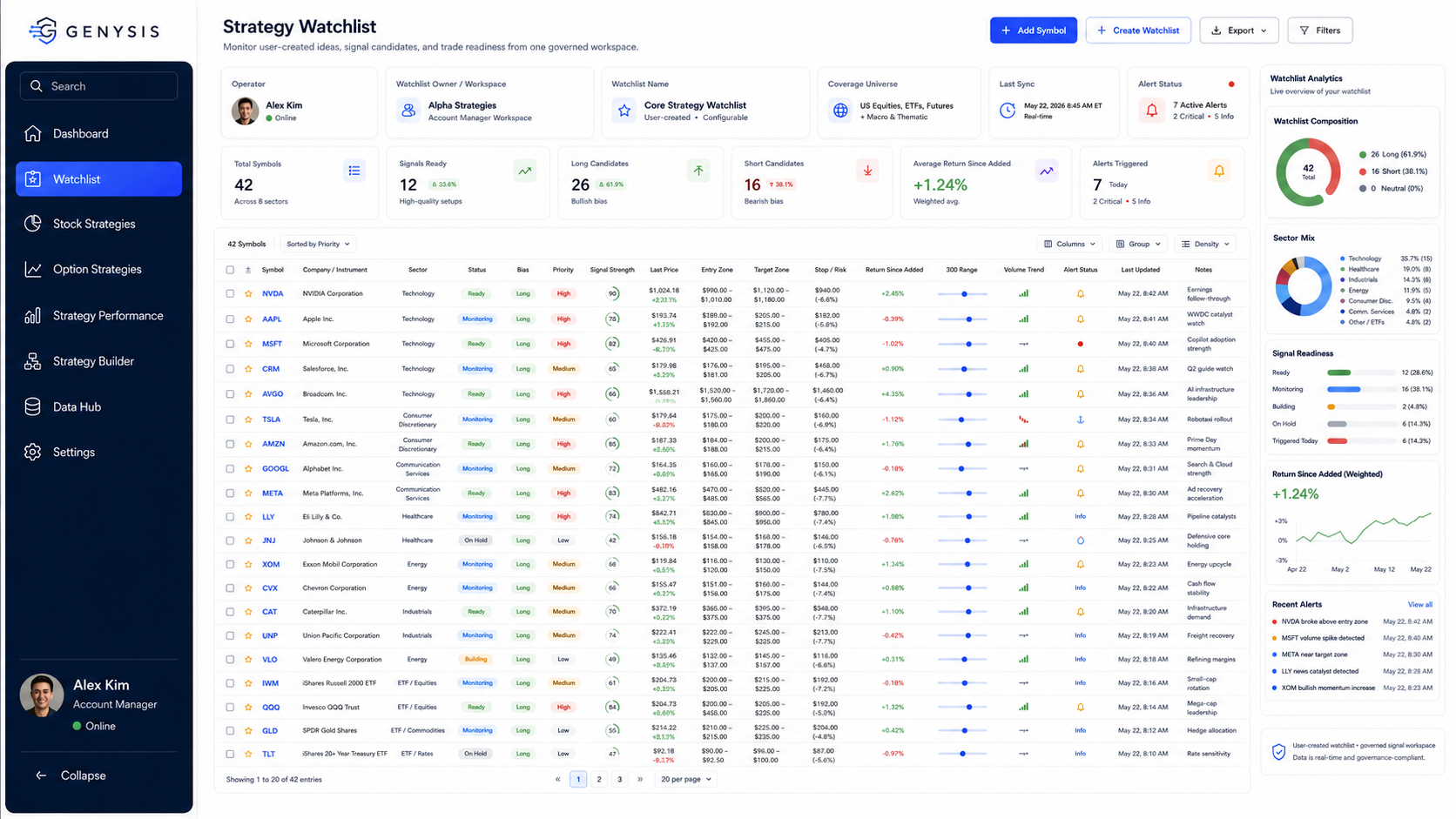Check the XOM row checkbox
1456x819 pixels.
[230, 564]
